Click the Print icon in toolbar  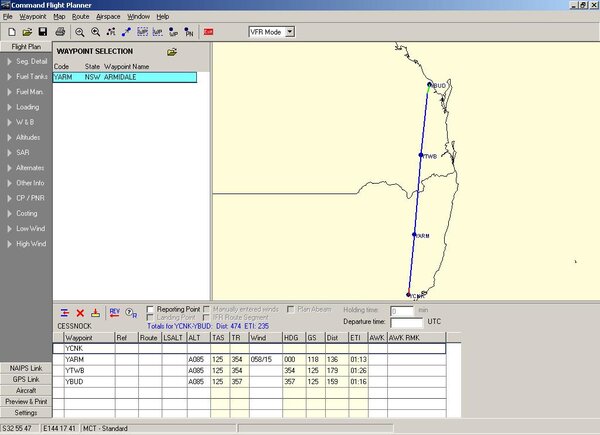[60, 32]
